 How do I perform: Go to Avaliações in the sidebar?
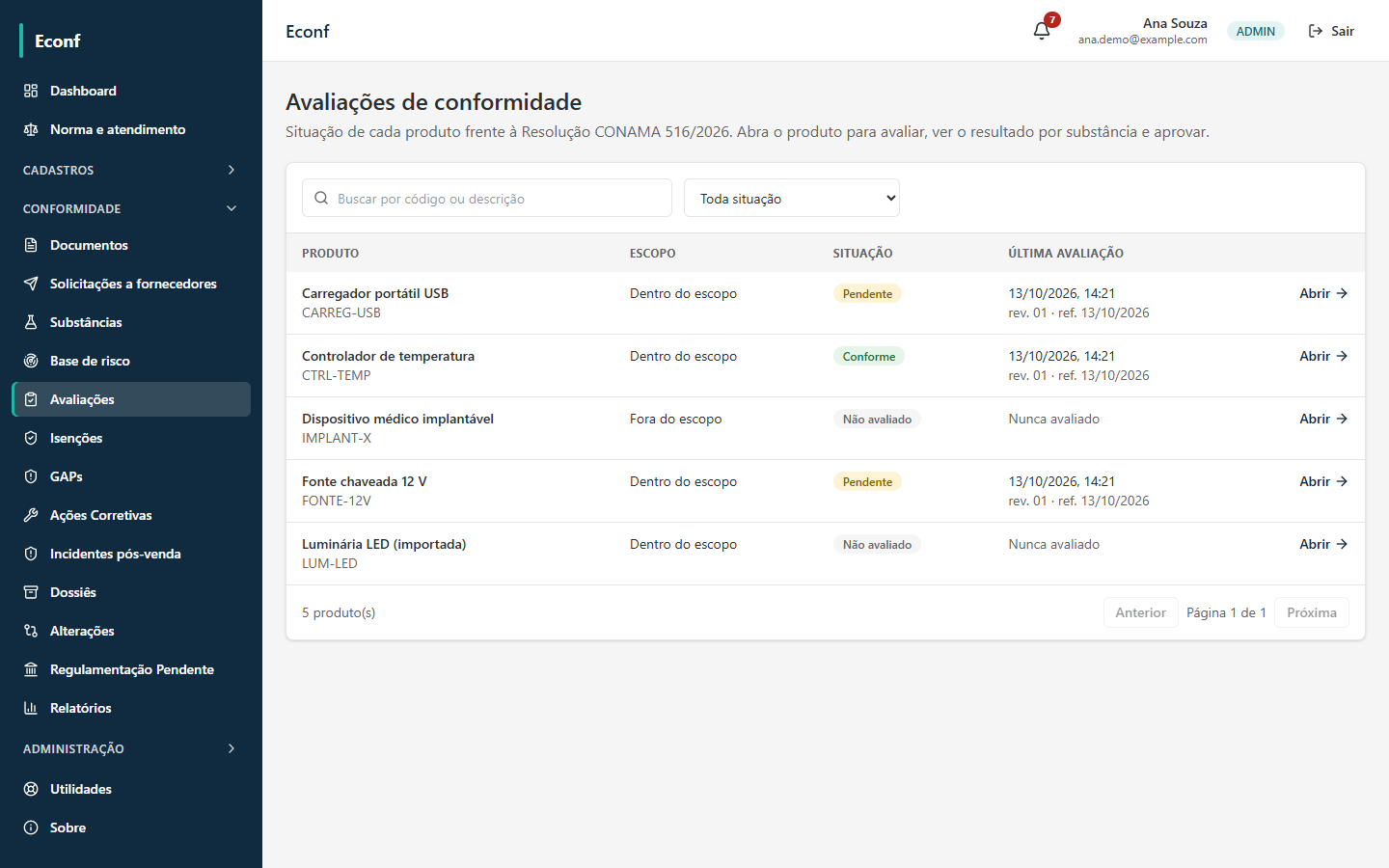(x=131, y=399)
